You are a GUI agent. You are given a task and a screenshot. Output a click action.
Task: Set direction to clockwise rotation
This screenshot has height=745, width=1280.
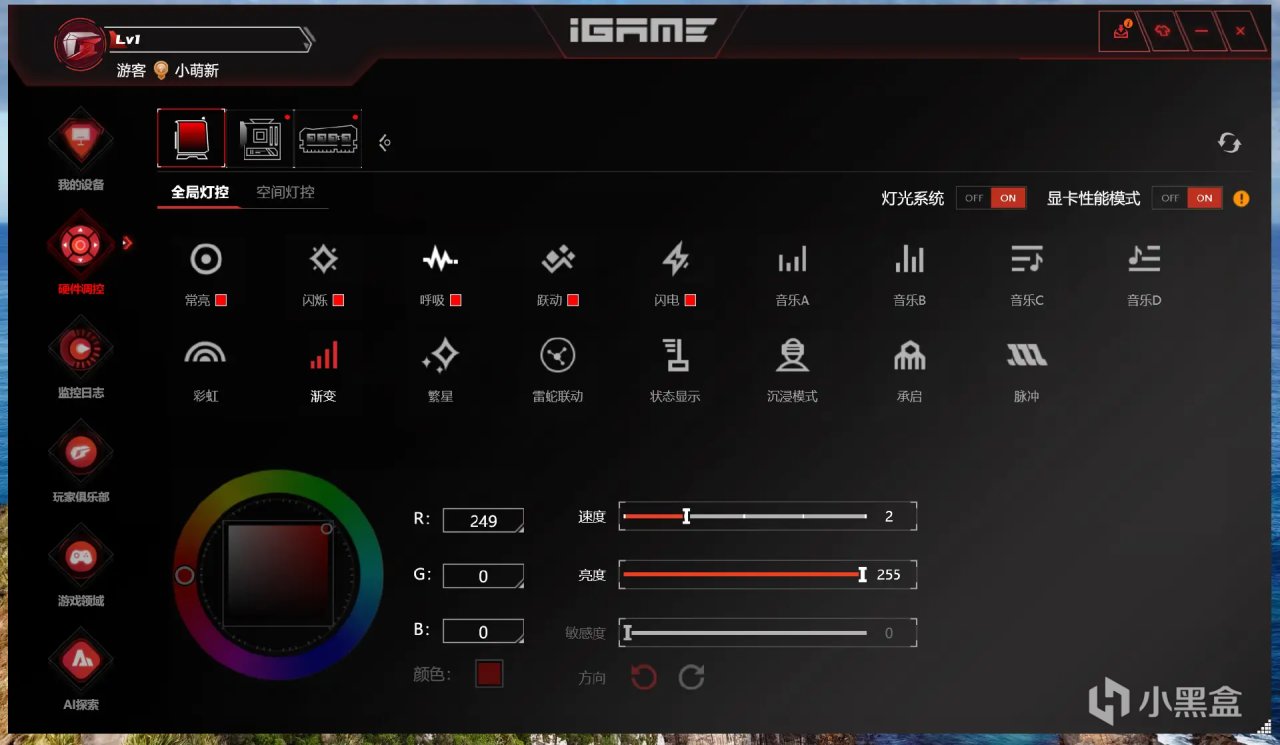click(691, 677)
